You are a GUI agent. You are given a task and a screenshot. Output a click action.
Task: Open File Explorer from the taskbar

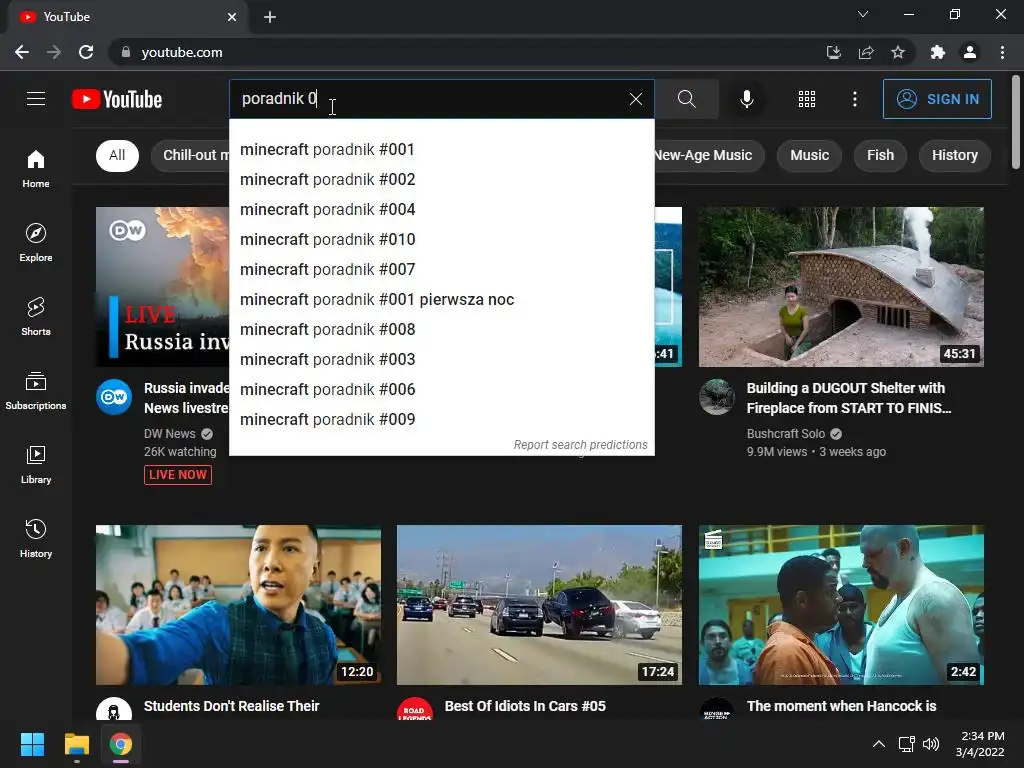[76, 744]
